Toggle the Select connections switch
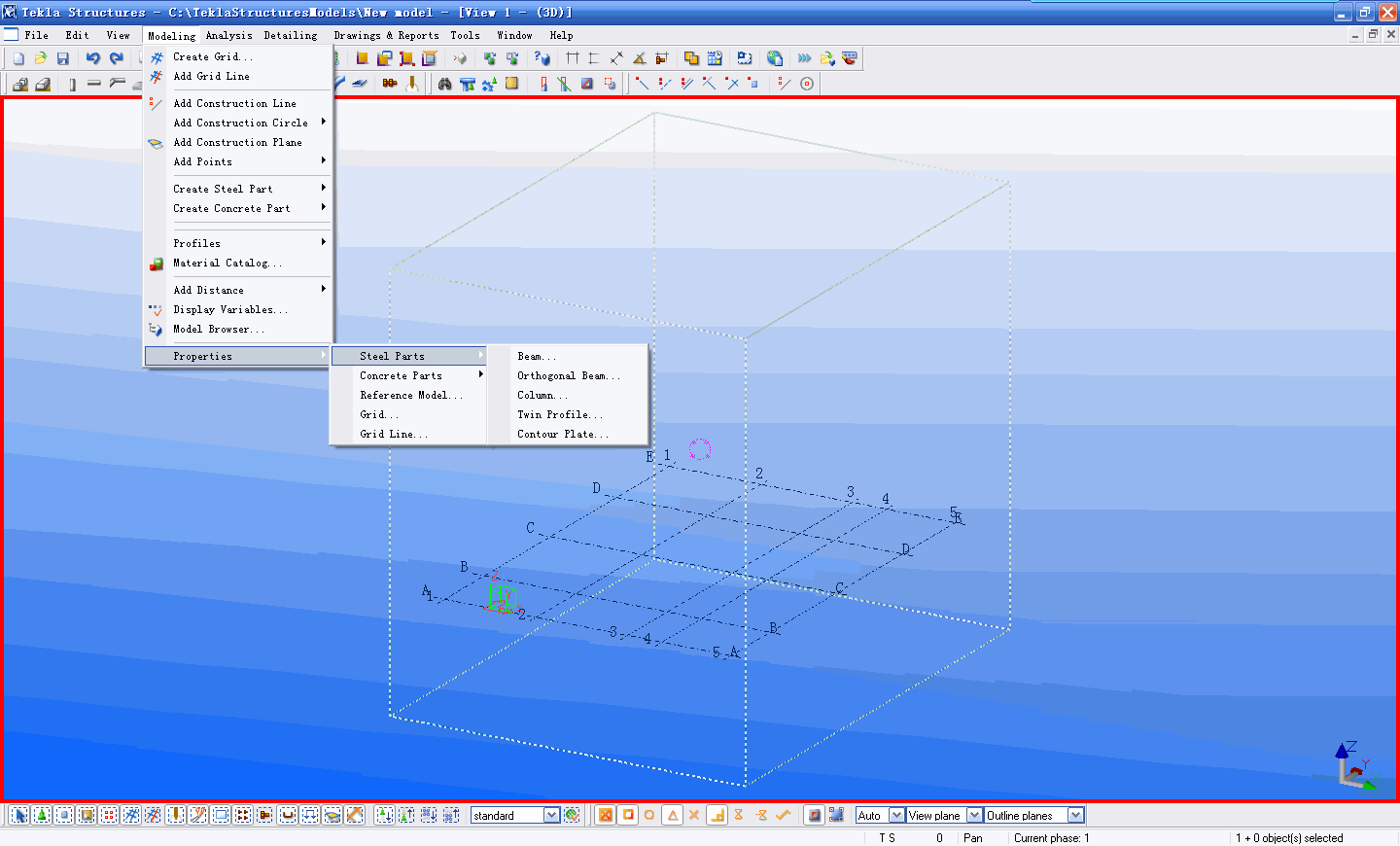The height and width of the screenshot is (846, 1400). coord(42,815)
